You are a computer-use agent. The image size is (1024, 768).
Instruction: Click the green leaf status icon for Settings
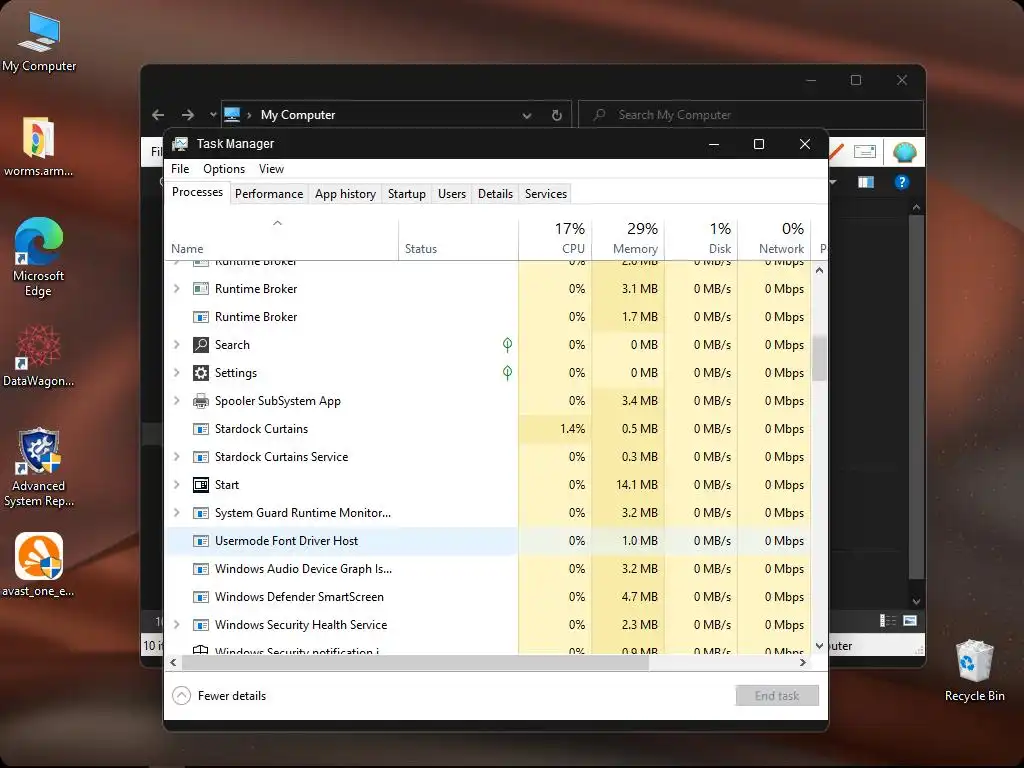[x=507, y=373]
